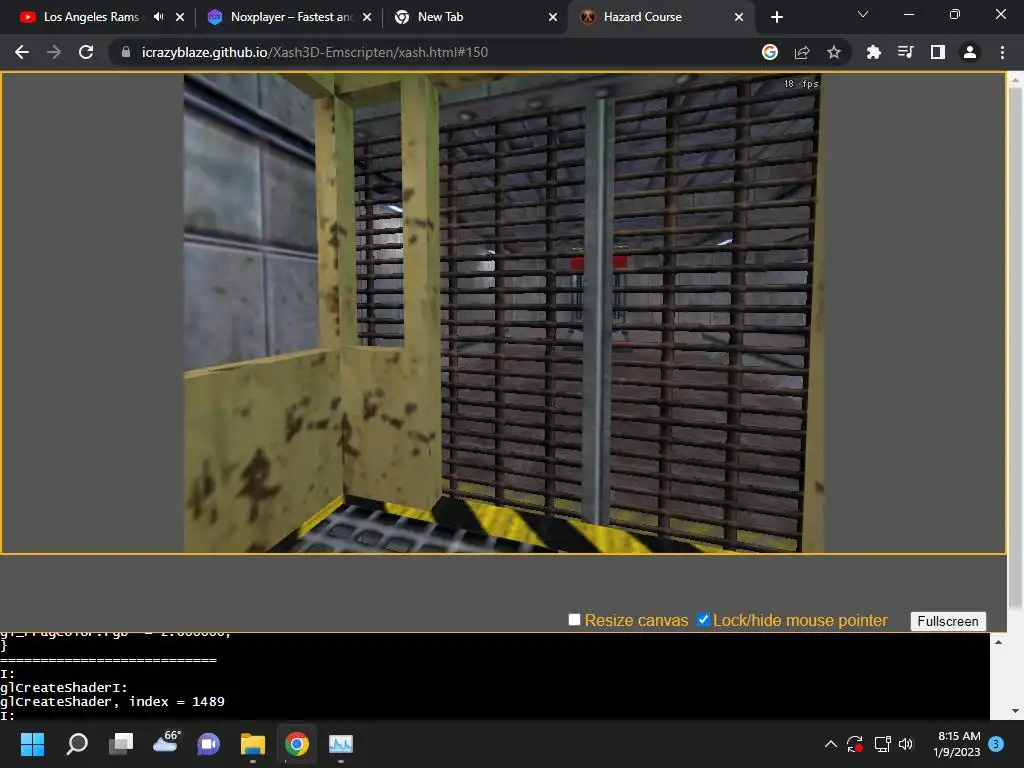Click the Fullscreen button
This screenshot has height=768, width=1024.
pyautogui.click(x=948, y=621)
